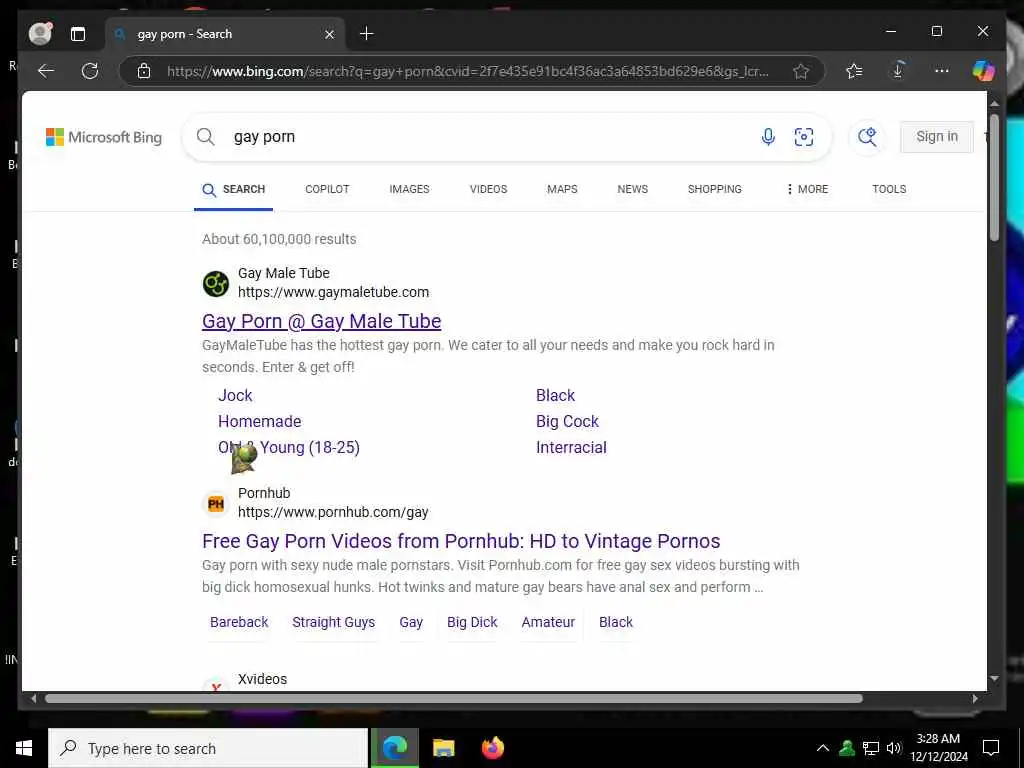Open the gaymaletube.com URL text
Image resolution: width=1024 pixels, height=768 pixels.
coord(333,292)
